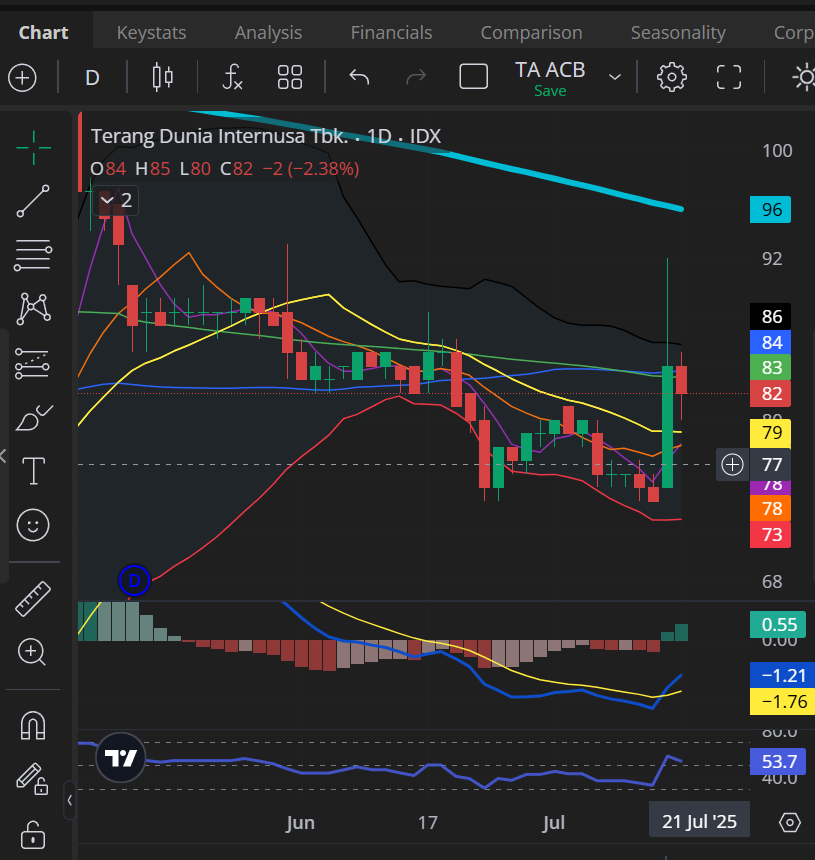
Task: Select the Fibonacci retracement lines tool
Action: click(x=33, y=255)
